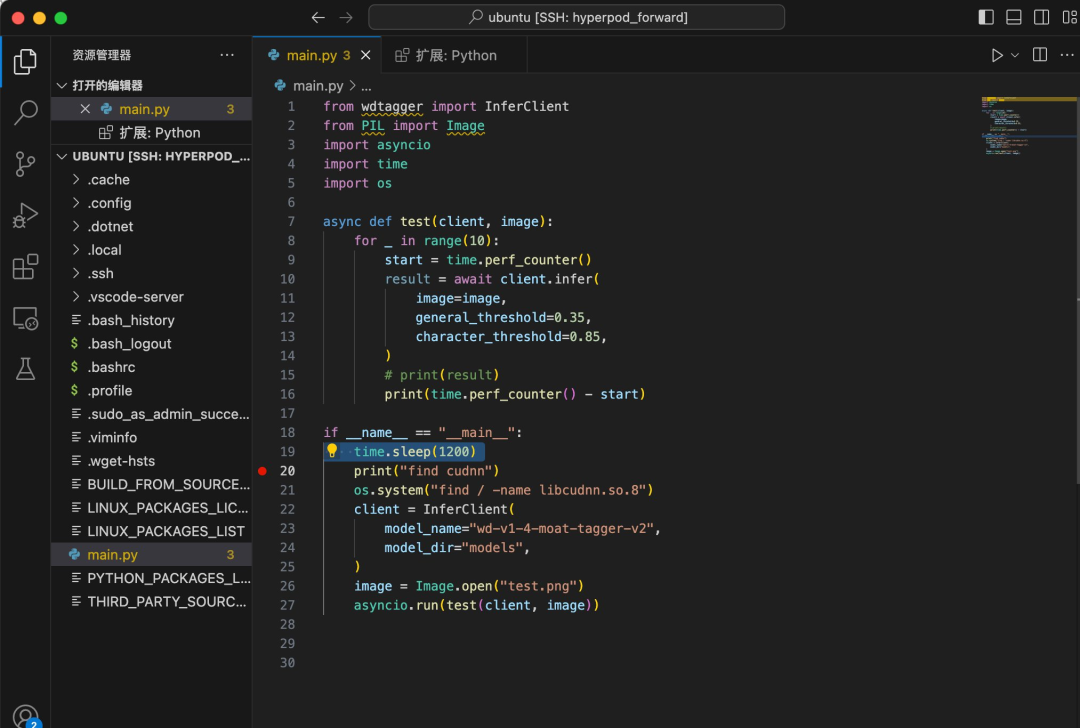
Task: Select 扩展: Python under open editors
Action: coord(151,132)
